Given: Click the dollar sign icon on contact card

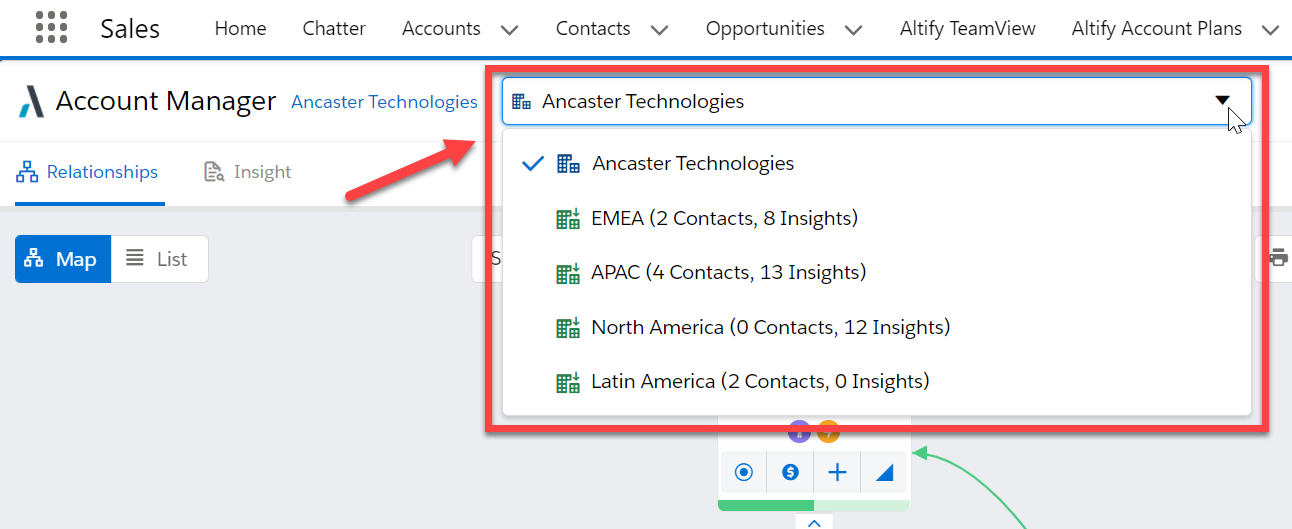Looking at the screenshot, I should 790,473.
